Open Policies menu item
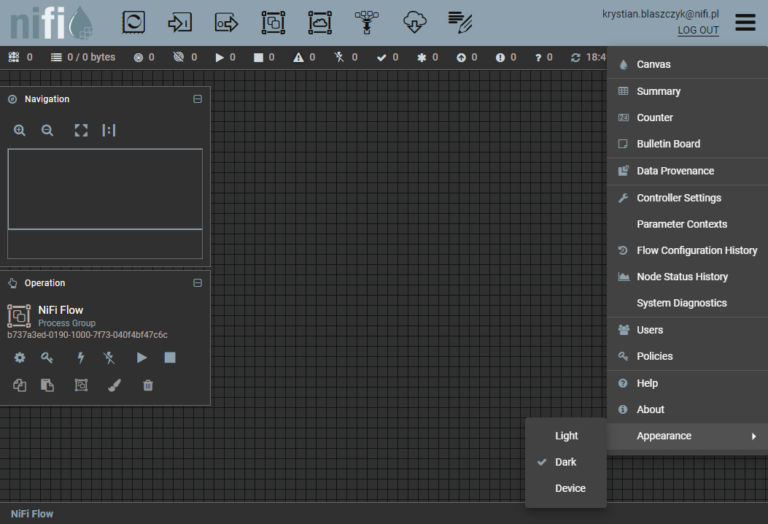768x524 pixels. click(x=687, y=357)
